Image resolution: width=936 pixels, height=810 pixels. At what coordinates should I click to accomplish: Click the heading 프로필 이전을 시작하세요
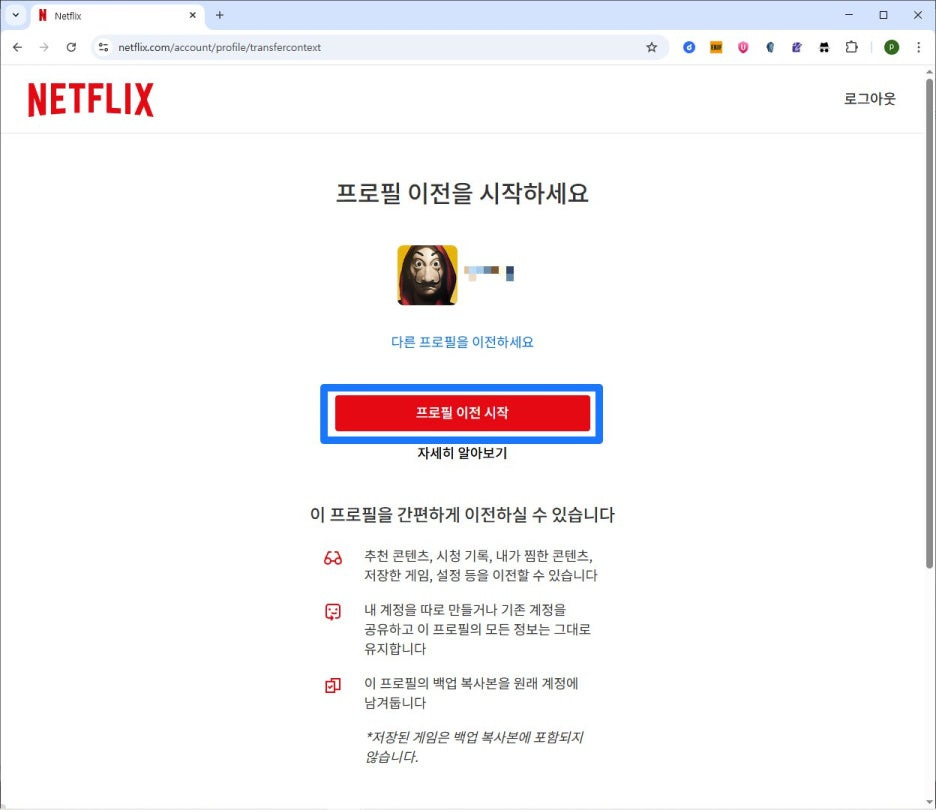(x=462, y=193)
